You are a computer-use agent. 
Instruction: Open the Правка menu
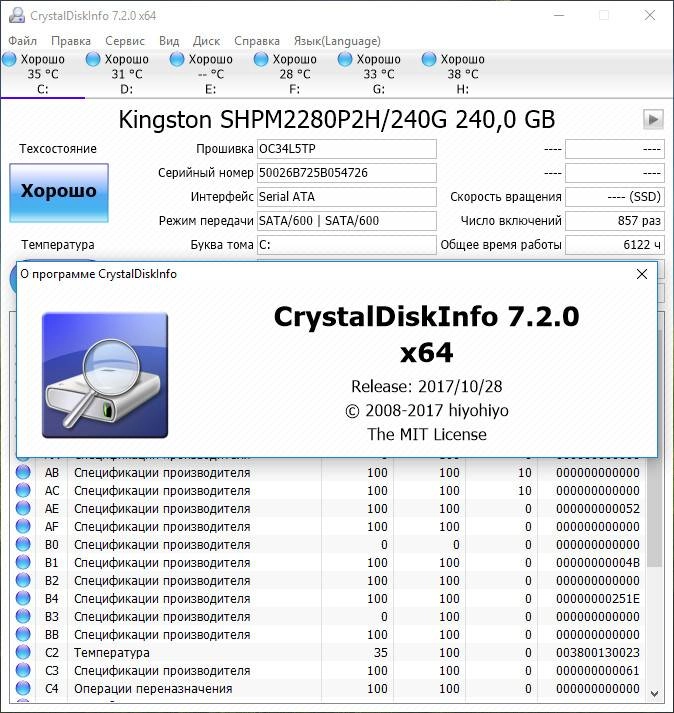click(x=71, y=41)
